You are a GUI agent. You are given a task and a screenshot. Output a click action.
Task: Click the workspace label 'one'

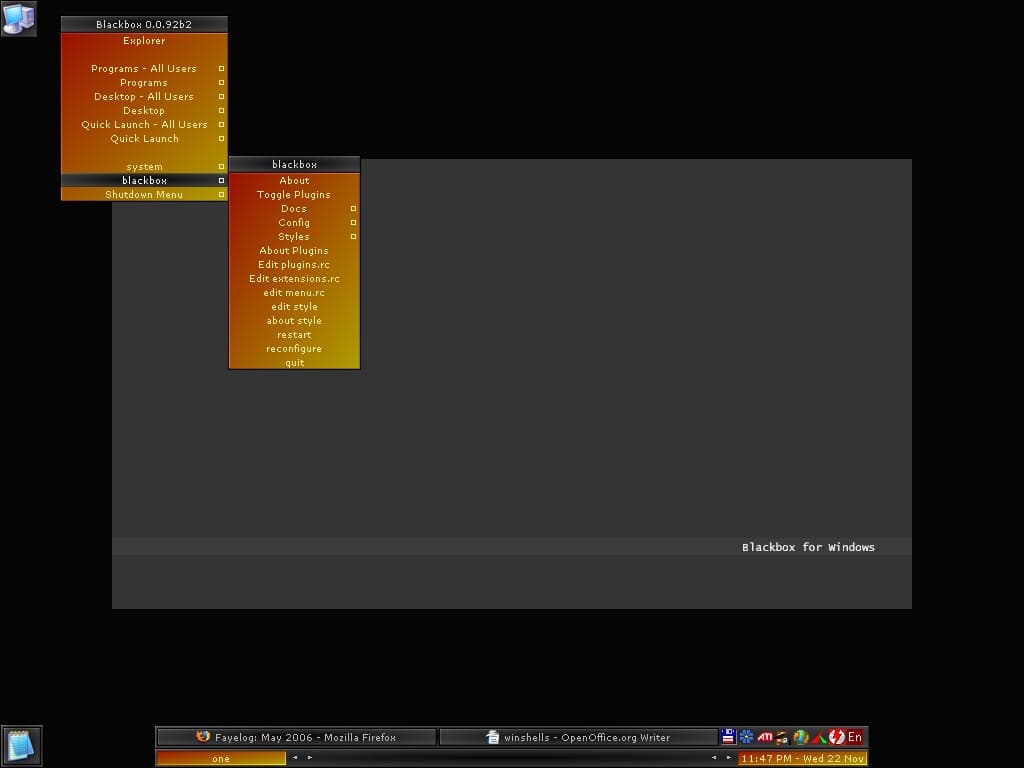(x=221, y=758)
